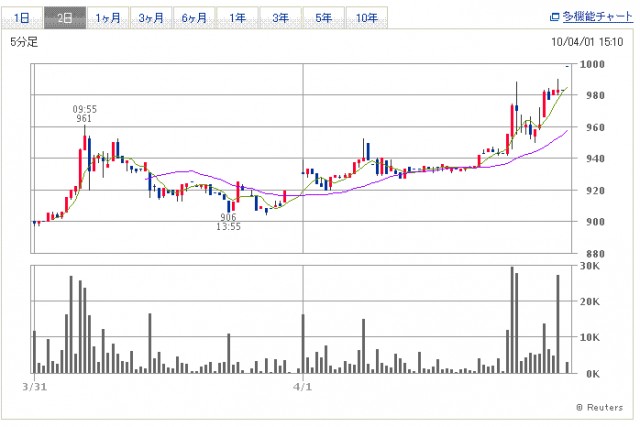The image size is (640, 427).
Task: Click the 920 price axis label
Action: (595, 191)
